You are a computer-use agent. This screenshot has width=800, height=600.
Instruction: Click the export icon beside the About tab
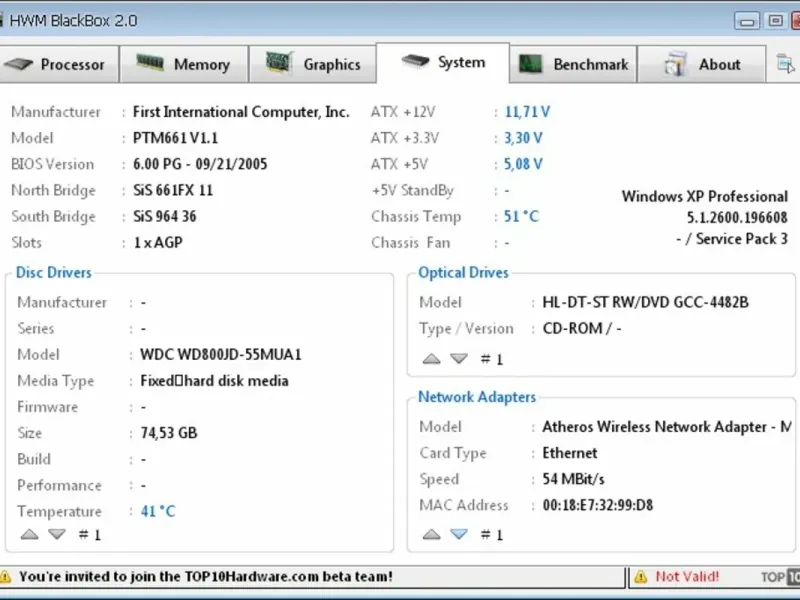point(785,64)
